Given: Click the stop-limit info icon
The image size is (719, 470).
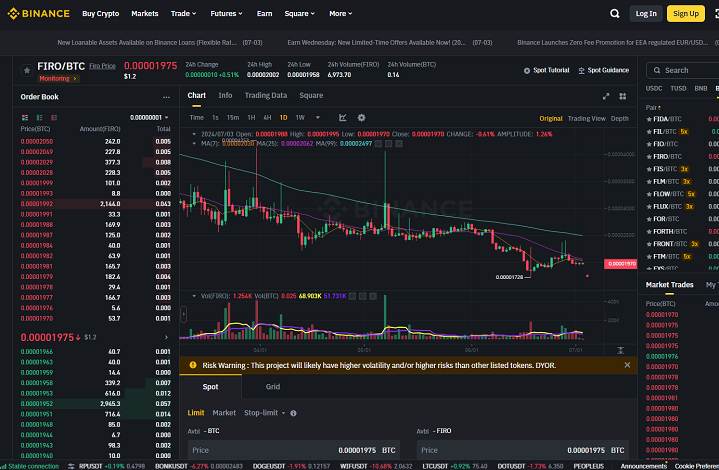Looking at the screenshot, I should coord(293,413).
